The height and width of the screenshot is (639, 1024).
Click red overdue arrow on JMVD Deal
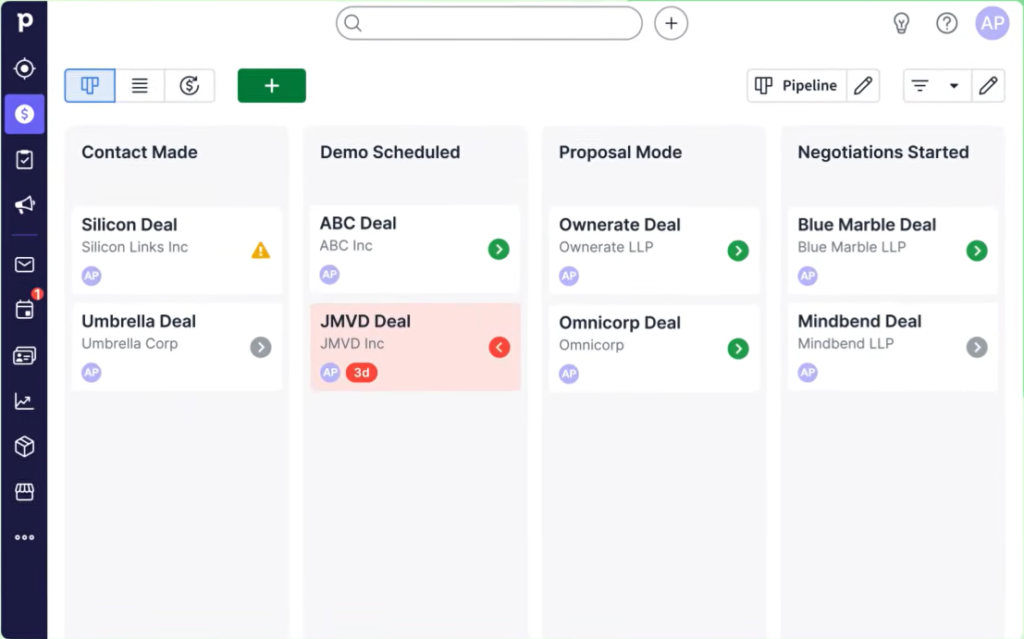coord(499,347)
